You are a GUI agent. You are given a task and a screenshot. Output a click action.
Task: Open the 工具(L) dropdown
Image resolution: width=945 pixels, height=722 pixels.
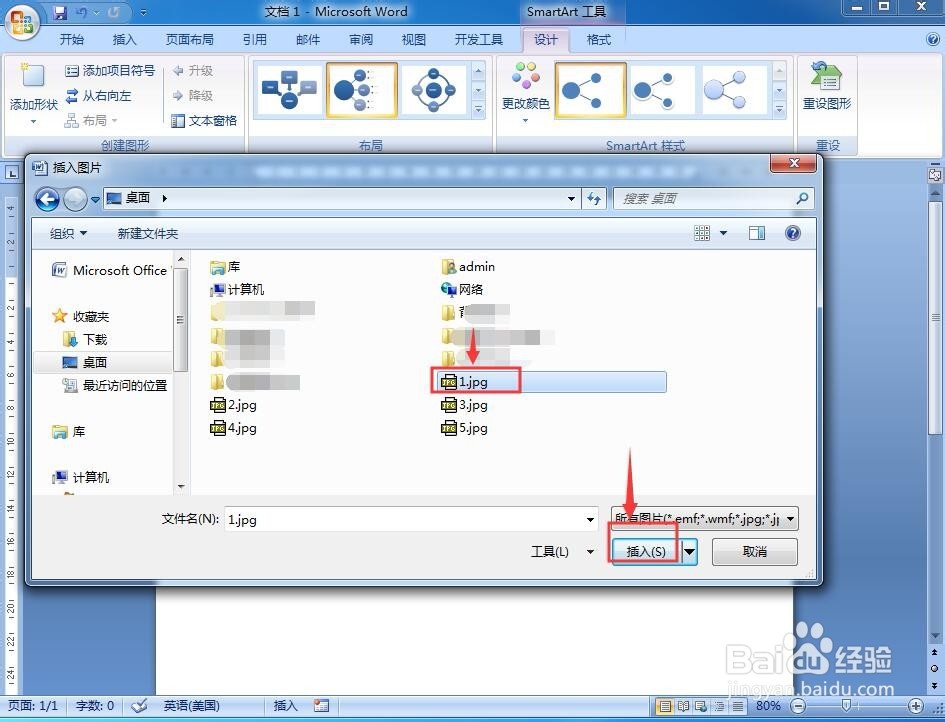(562, 551)
